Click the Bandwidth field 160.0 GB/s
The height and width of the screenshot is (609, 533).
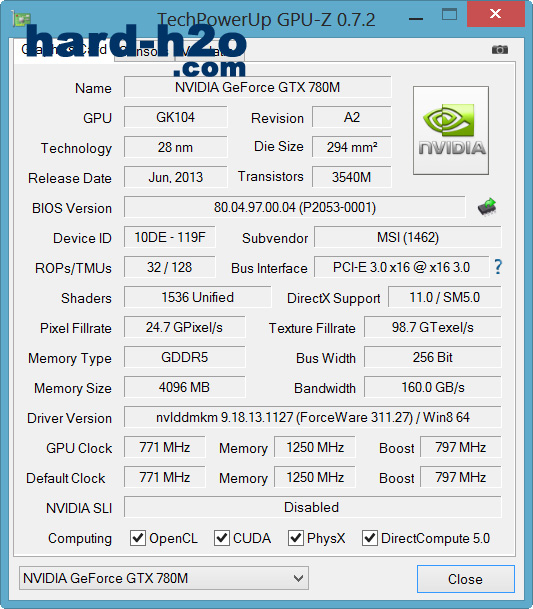click(x=433, y=387)
